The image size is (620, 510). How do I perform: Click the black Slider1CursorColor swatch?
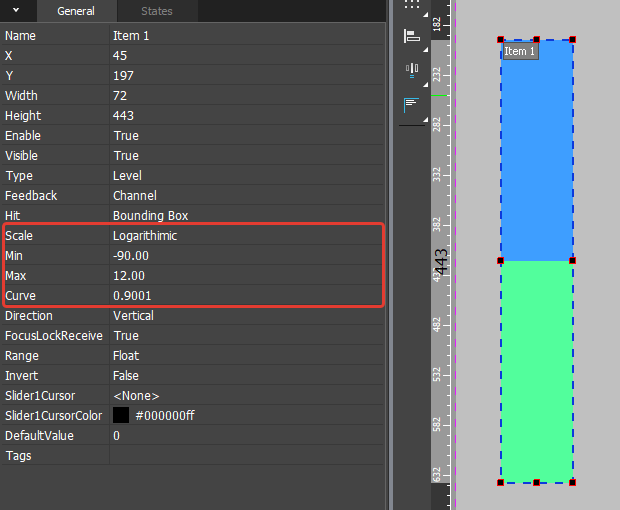[121, 416]
